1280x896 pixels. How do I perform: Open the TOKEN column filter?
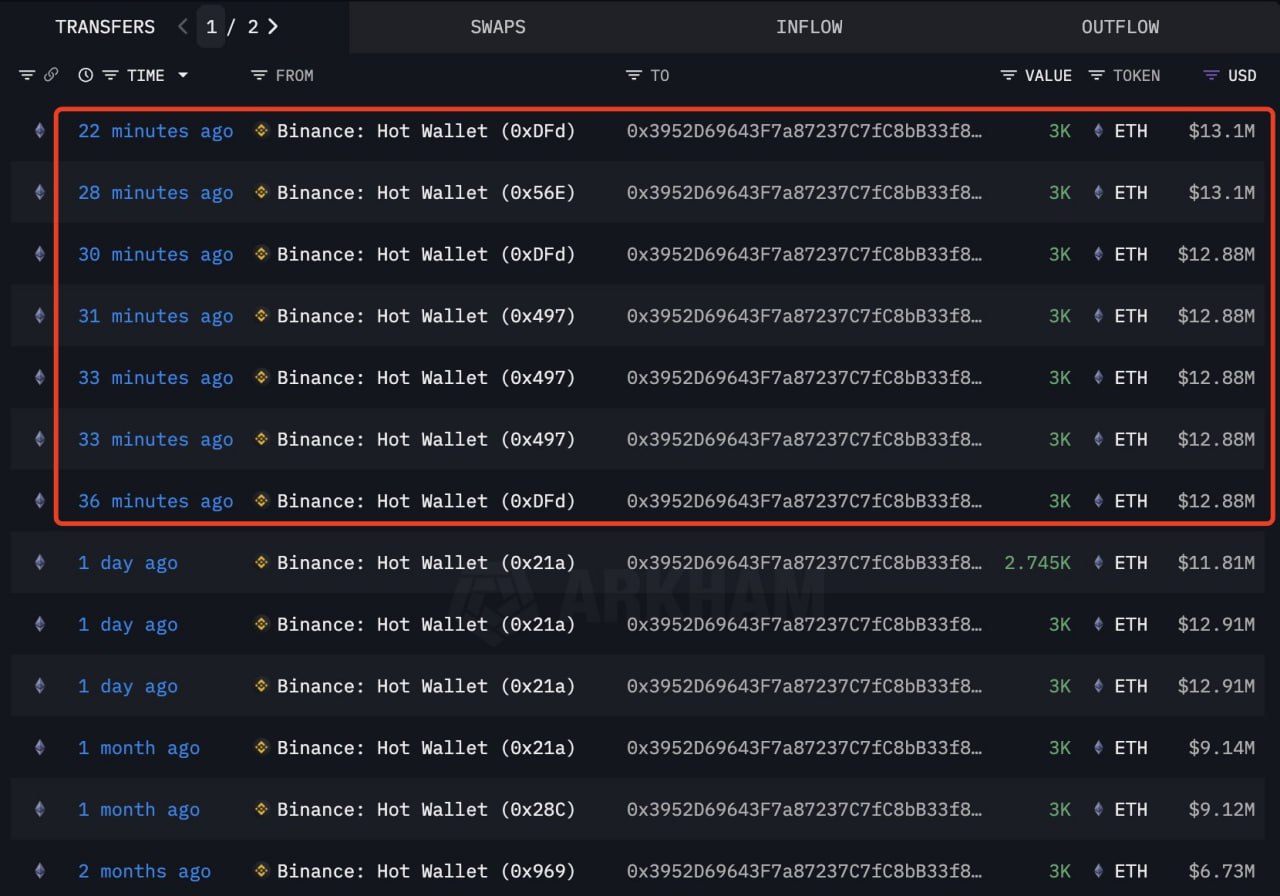[1096, 75]
